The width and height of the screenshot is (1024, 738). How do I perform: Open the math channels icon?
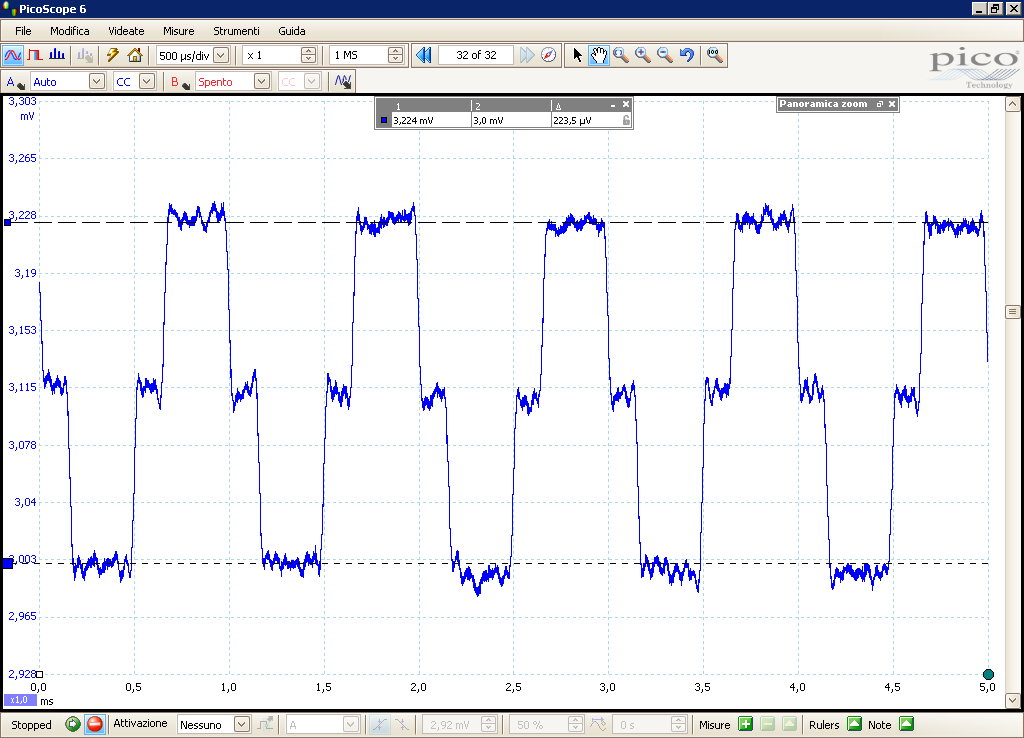(343, 82)
